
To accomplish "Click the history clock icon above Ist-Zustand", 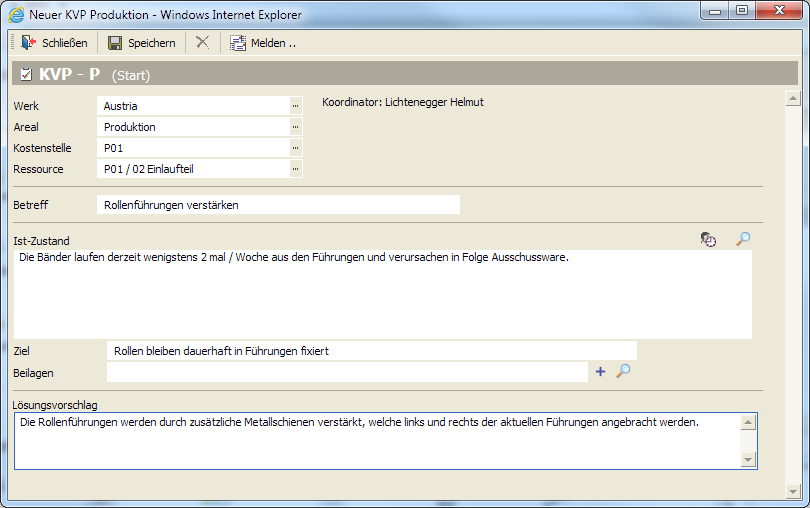I will (708, 239).
